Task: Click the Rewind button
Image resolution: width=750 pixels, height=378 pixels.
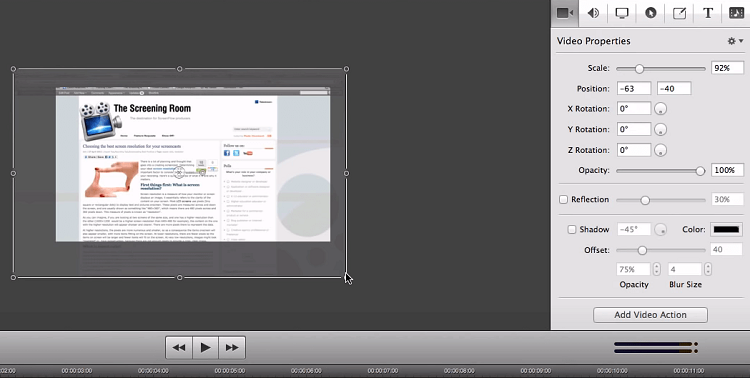Action: click(179, 347)
